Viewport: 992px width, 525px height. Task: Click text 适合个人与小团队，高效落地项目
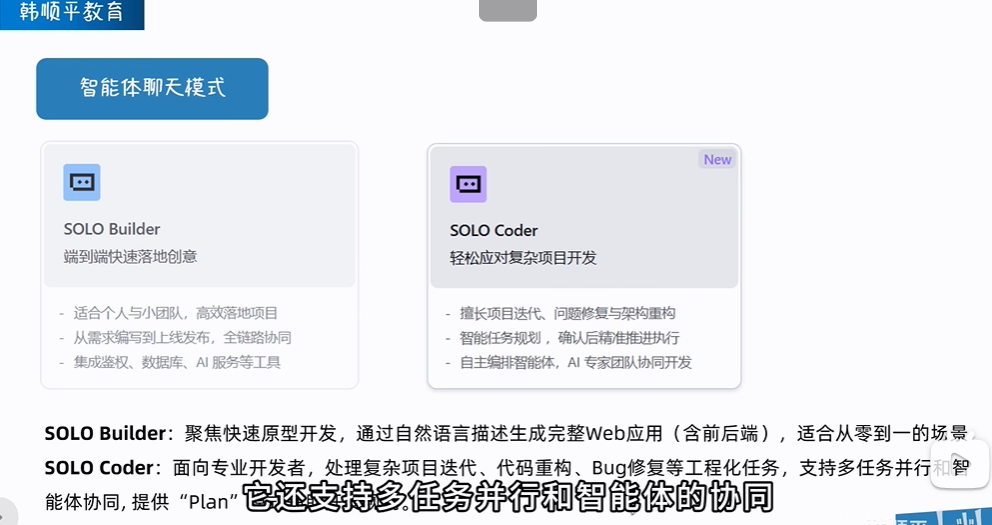[175, 313]
